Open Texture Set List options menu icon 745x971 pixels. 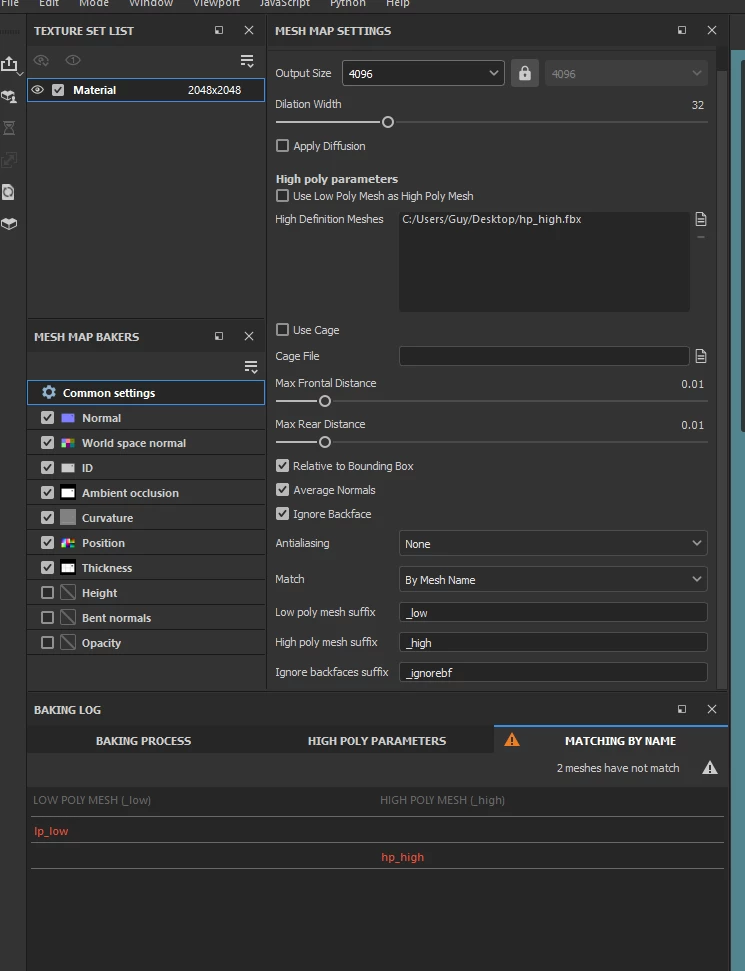[246, 61]
